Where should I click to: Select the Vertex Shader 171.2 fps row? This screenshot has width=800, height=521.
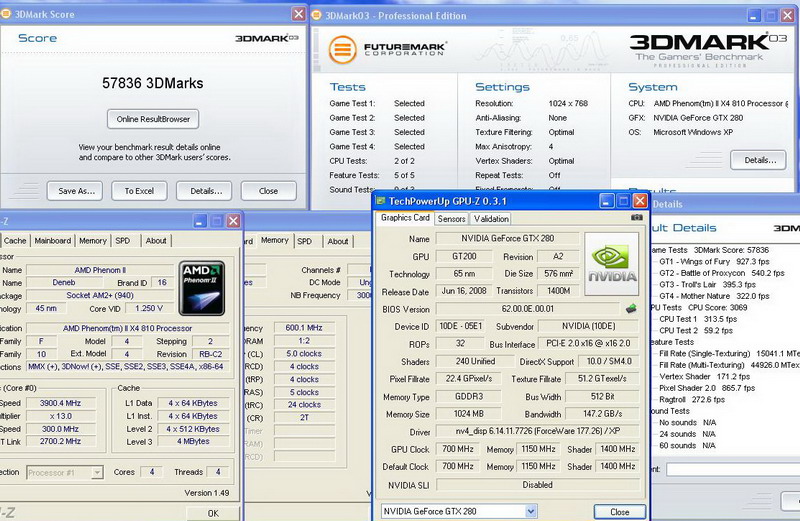705,377
